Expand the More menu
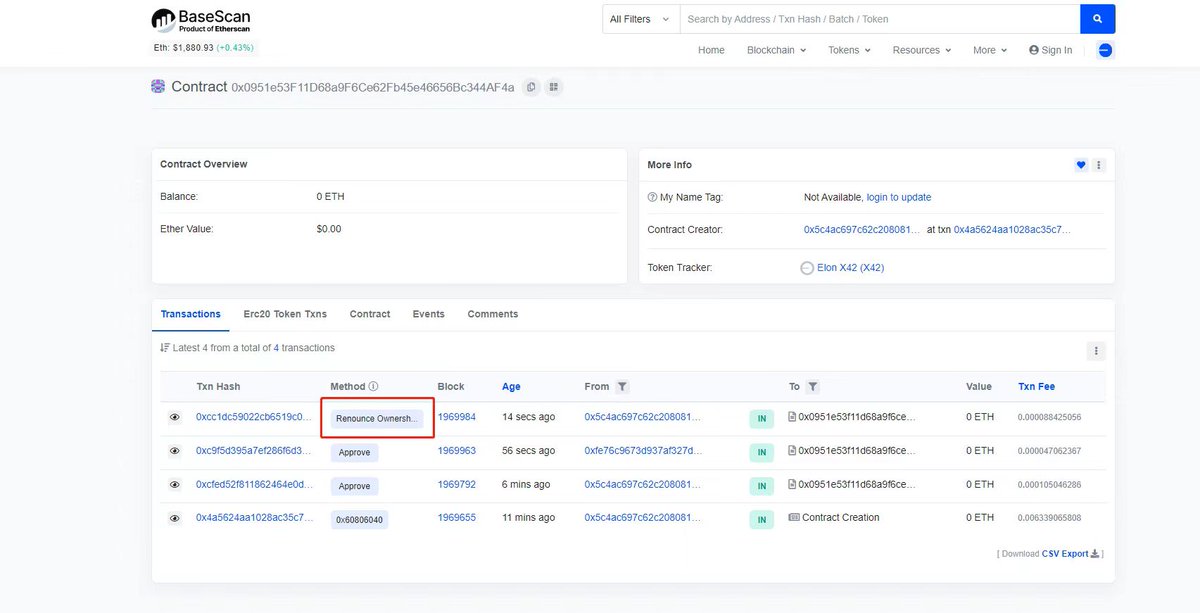The image size is (1200, 613). (x=990, y=50)
